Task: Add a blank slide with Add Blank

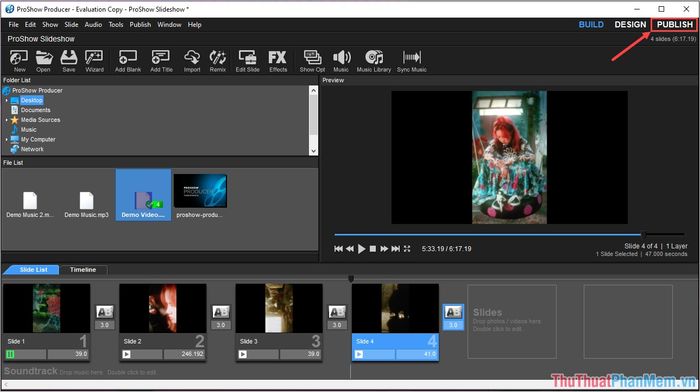Action: 128,61
